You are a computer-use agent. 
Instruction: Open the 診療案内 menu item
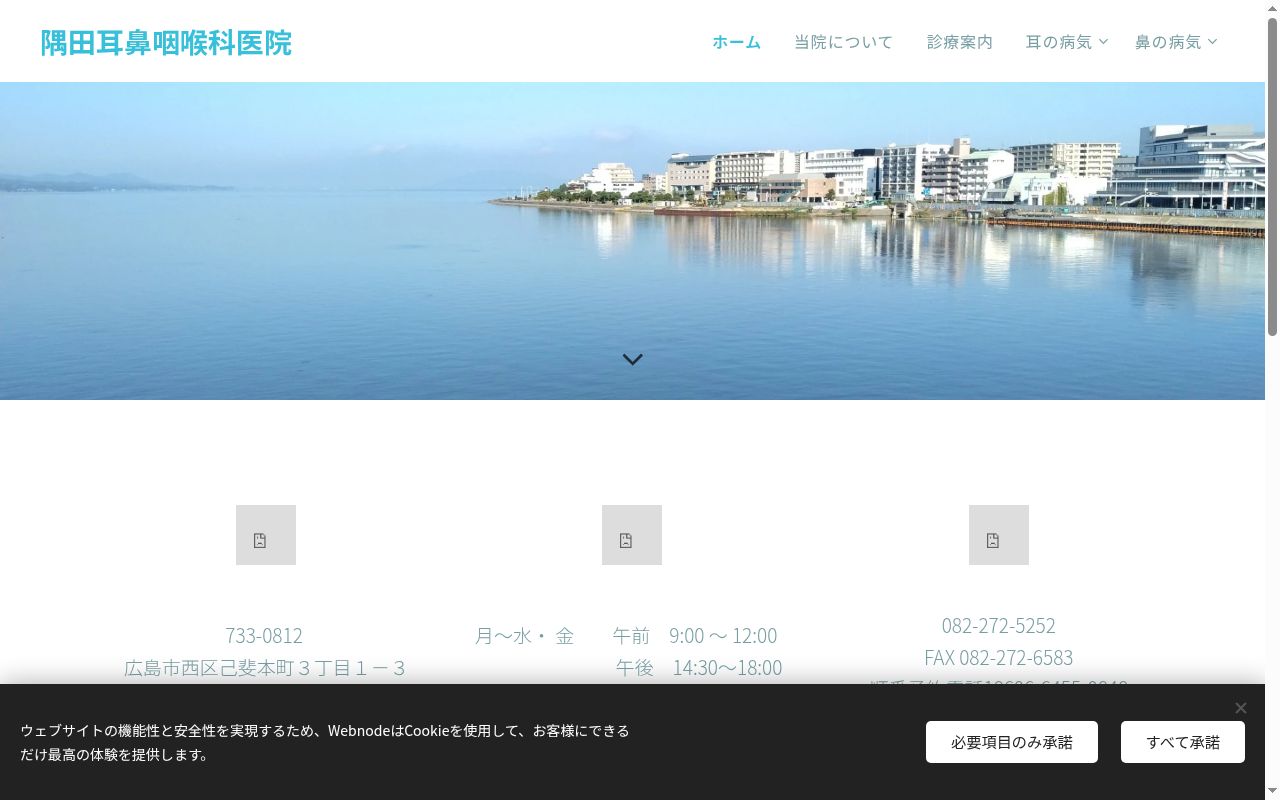click(x=959, y=42)
